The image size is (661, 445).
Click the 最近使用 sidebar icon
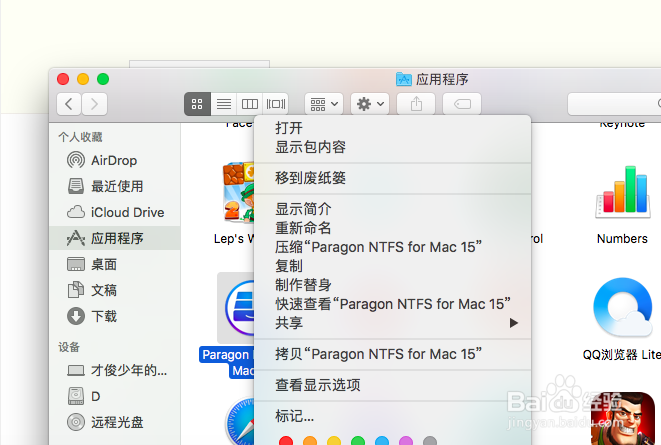[x=76, y=186]
